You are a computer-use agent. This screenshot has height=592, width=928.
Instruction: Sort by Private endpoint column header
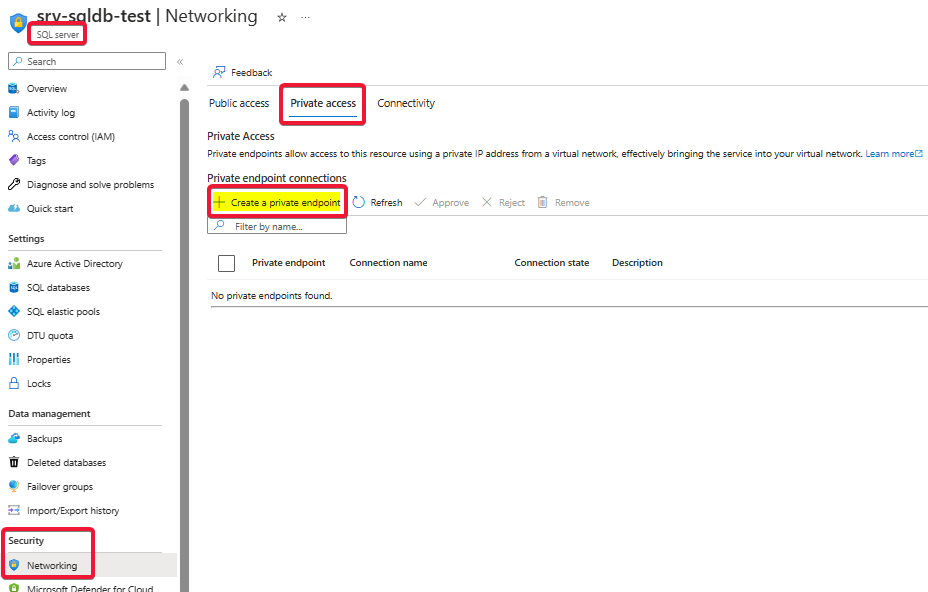tap(288, 263)
